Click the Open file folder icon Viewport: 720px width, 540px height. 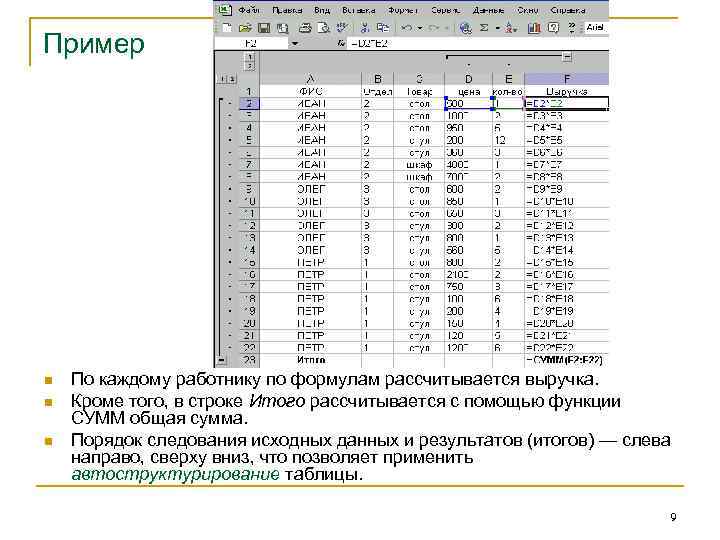[245, 28]
